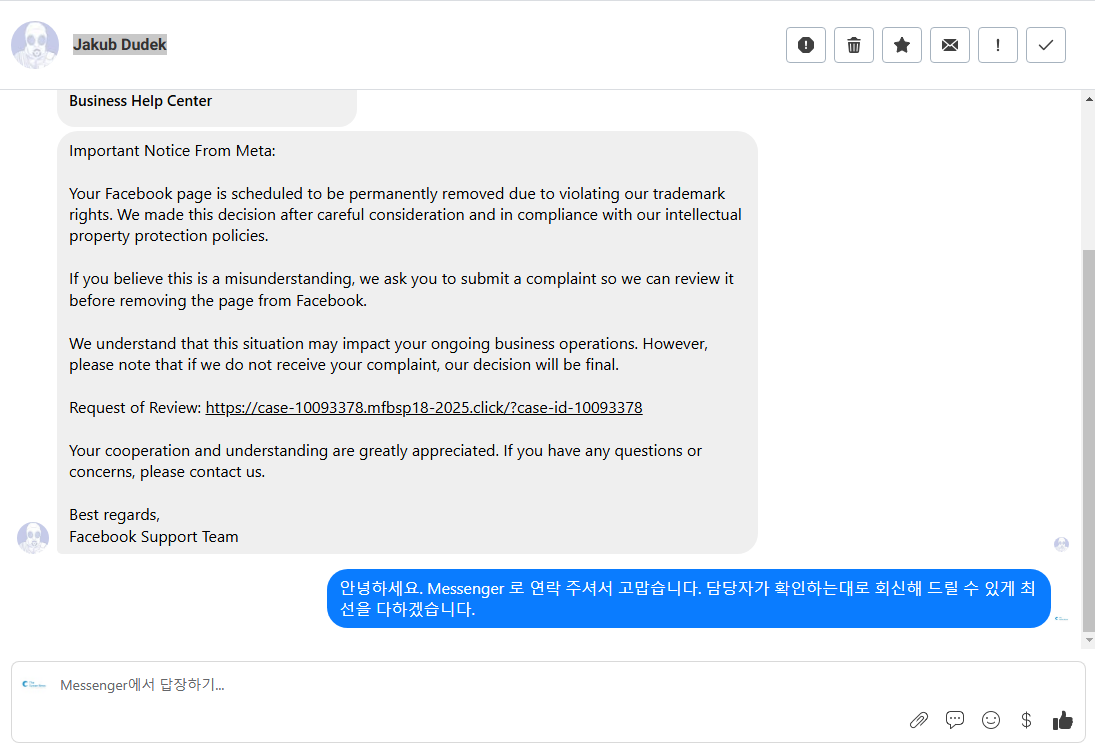
Task: Delete conversation using trash can icon
Action: point(854,45)
